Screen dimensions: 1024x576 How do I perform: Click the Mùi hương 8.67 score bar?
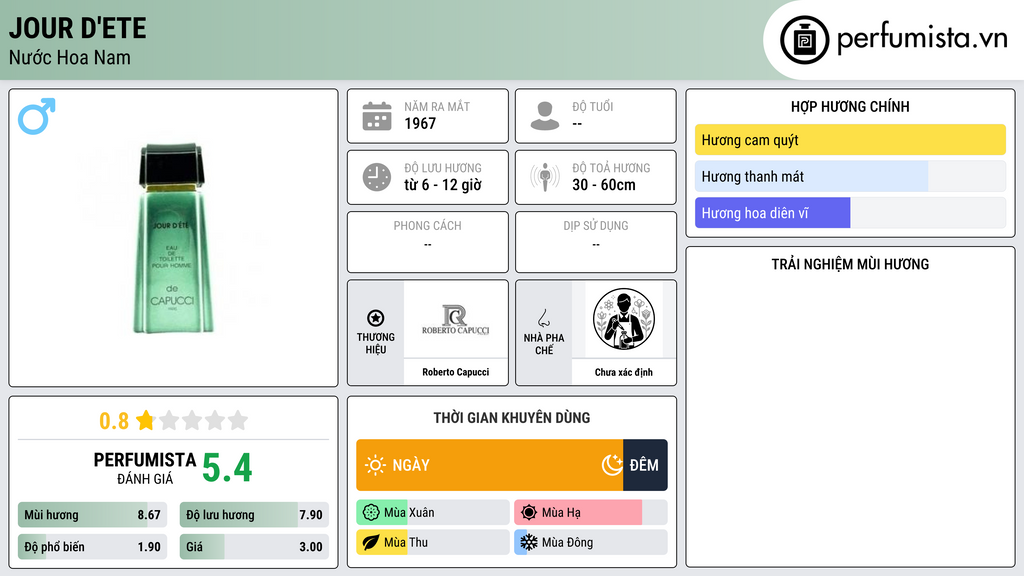[92, 515]
